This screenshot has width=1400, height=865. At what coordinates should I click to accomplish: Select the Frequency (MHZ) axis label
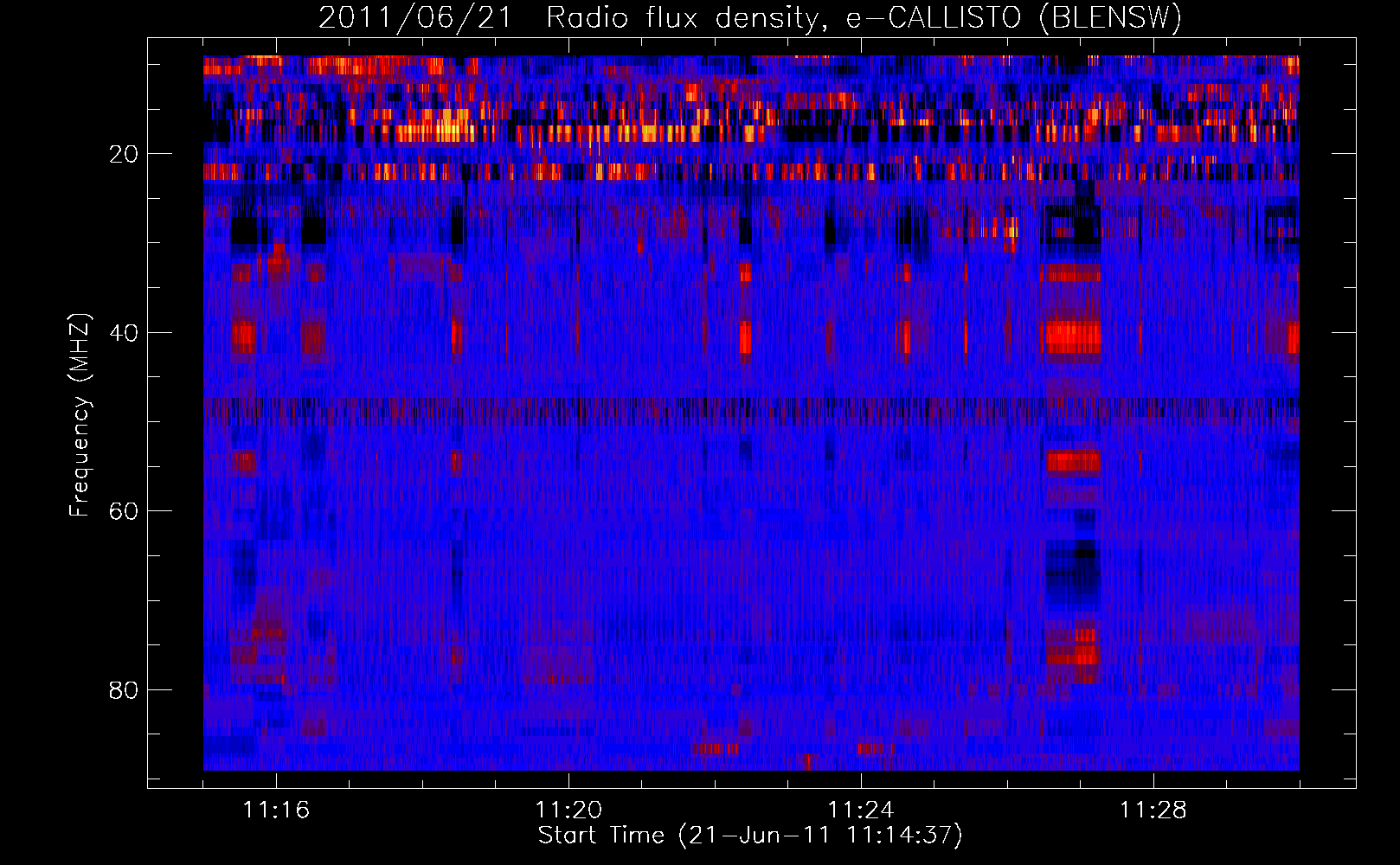[79, 415]
